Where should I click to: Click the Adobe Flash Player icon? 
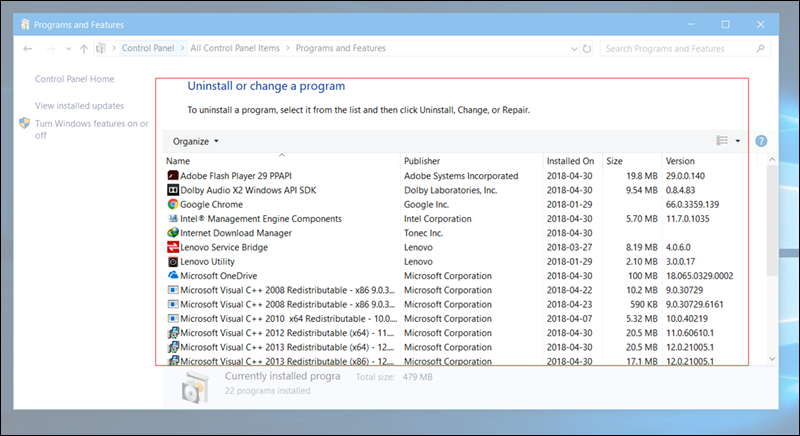pos(172,175)
